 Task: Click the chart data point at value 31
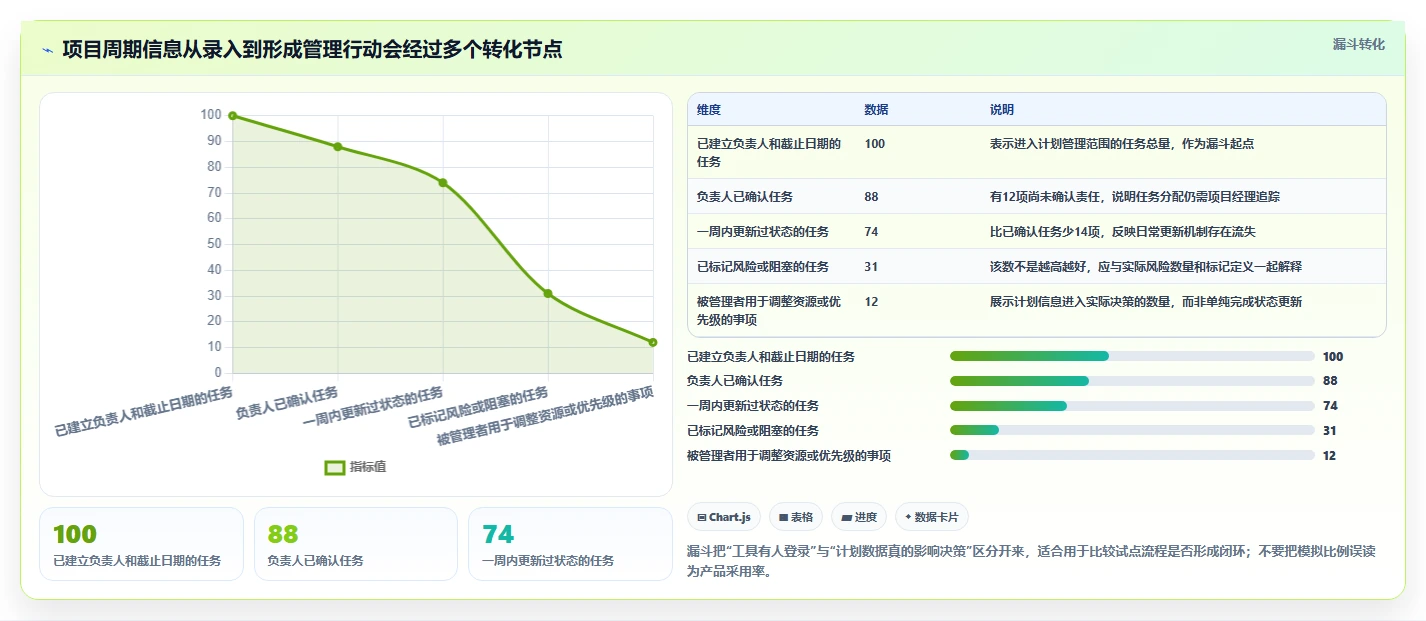pyautogui.click(x=548, y=293)
